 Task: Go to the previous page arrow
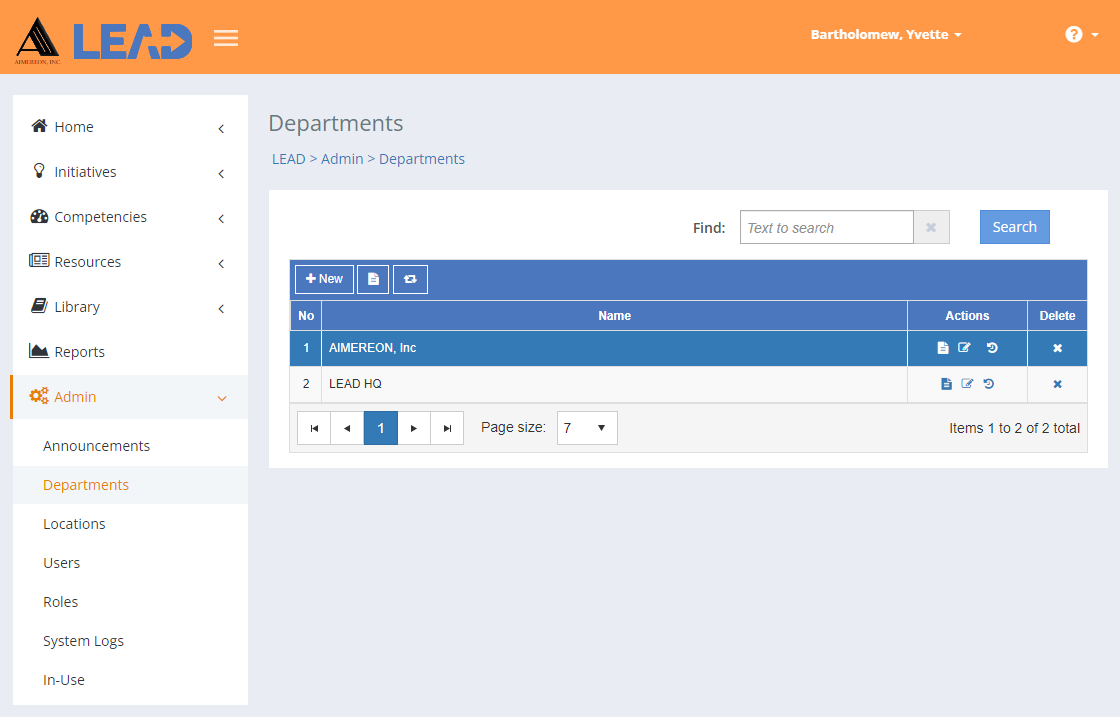(x=347, y=428)
